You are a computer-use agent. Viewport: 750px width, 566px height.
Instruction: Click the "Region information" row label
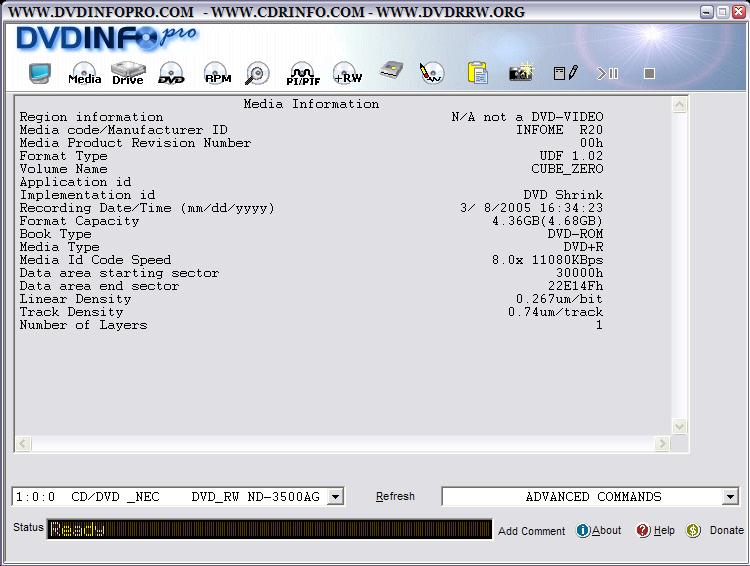tap(91, 117)
